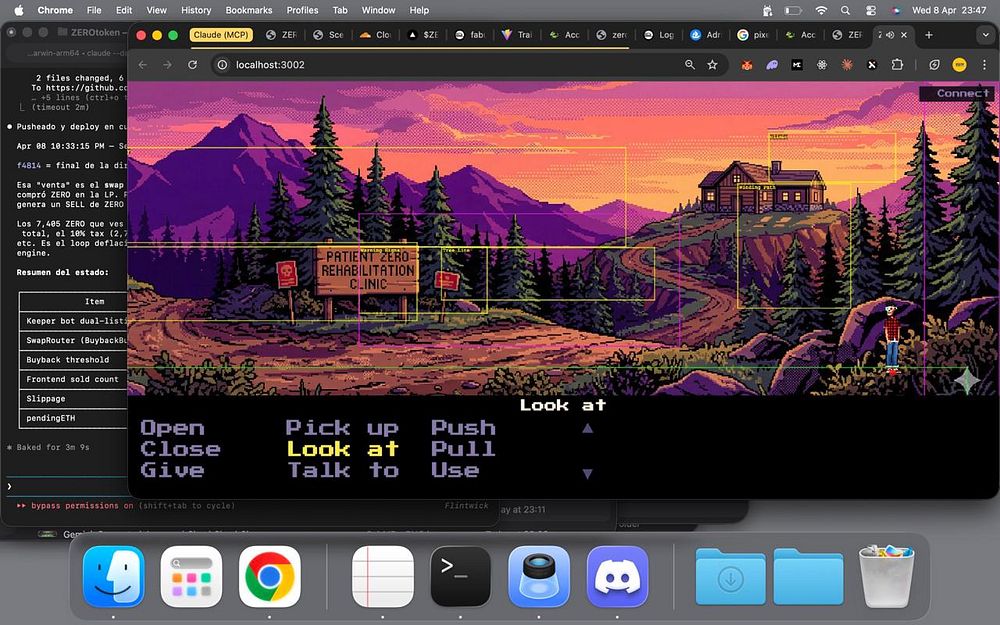The width and height of the screenshot is (1000, 625).
Task: Open the Trash in the Dock
Action: [x=886, y=576]
